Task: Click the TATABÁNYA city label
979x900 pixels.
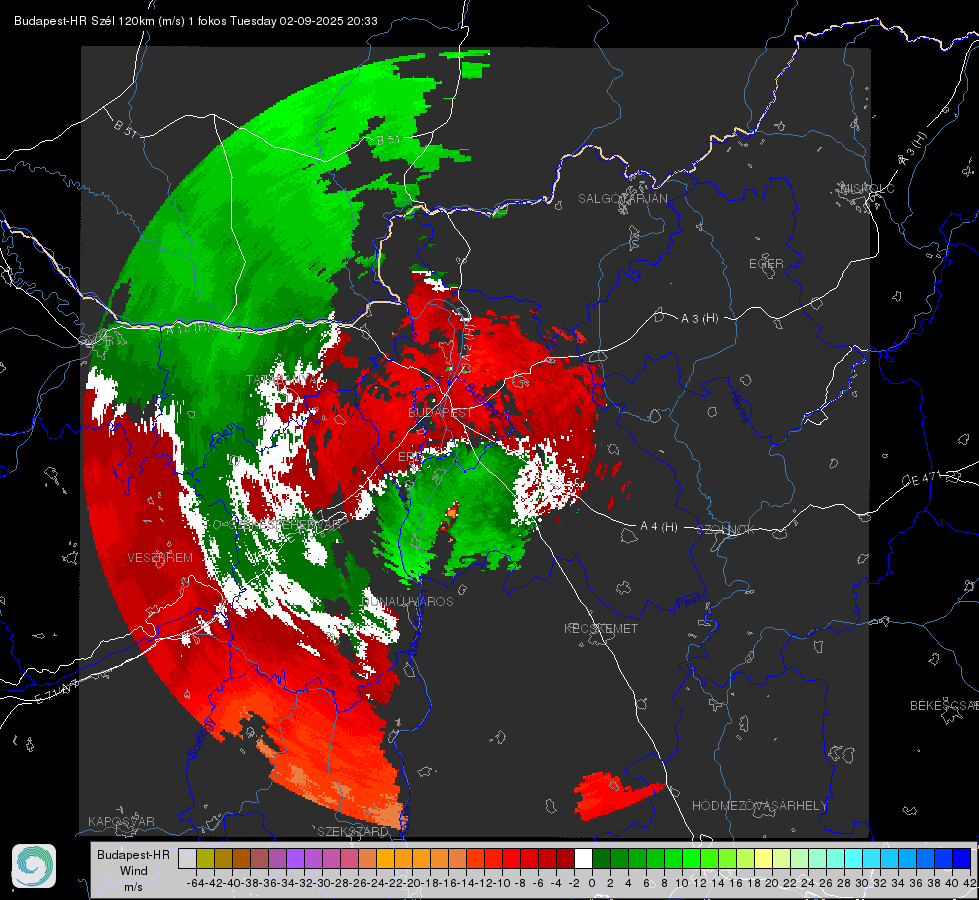Action: coord(283,380)
